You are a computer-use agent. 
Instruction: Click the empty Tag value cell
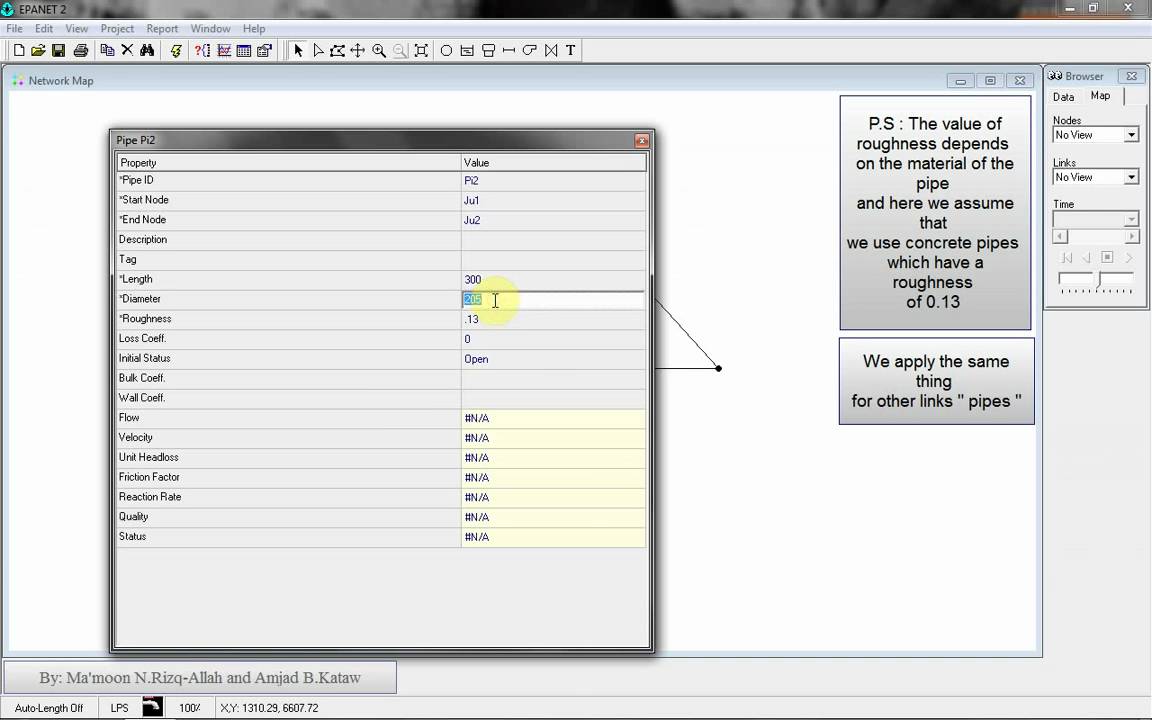coord(553,259)
